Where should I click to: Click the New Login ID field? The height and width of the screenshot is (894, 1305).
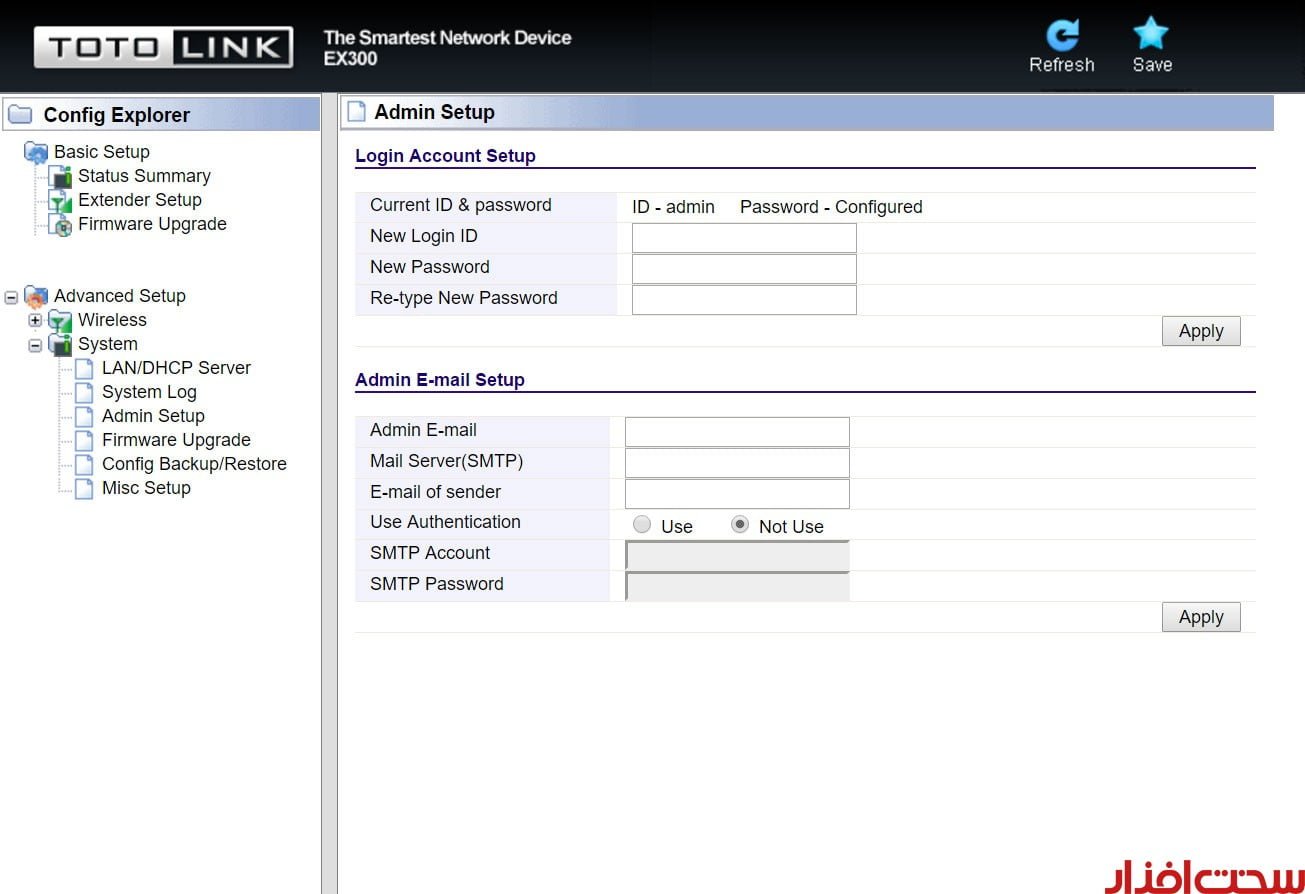pyautogui.click(x=744, y=238)
